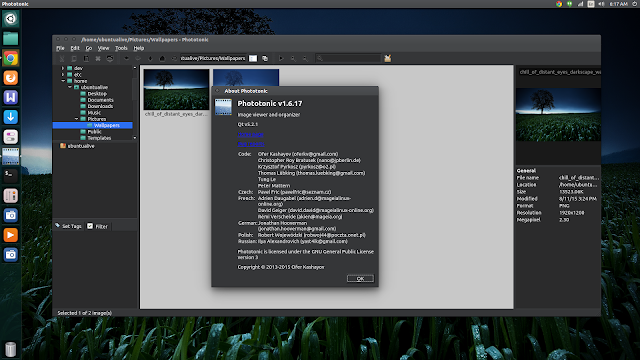This screenshot has height=360, width=640.
Task: Open the Edit menu
Action: 75,48
